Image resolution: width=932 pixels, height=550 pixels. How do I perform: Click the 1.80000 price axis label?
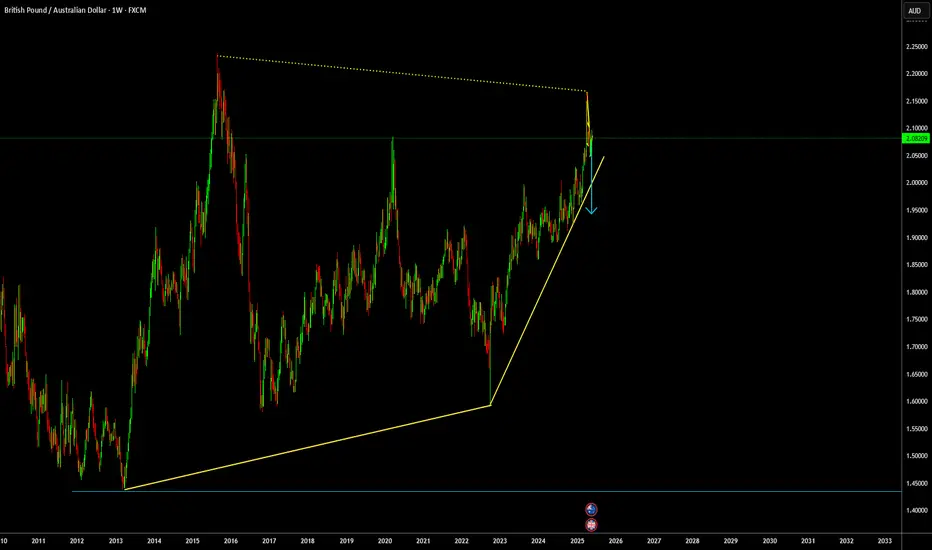pos(917,292)
